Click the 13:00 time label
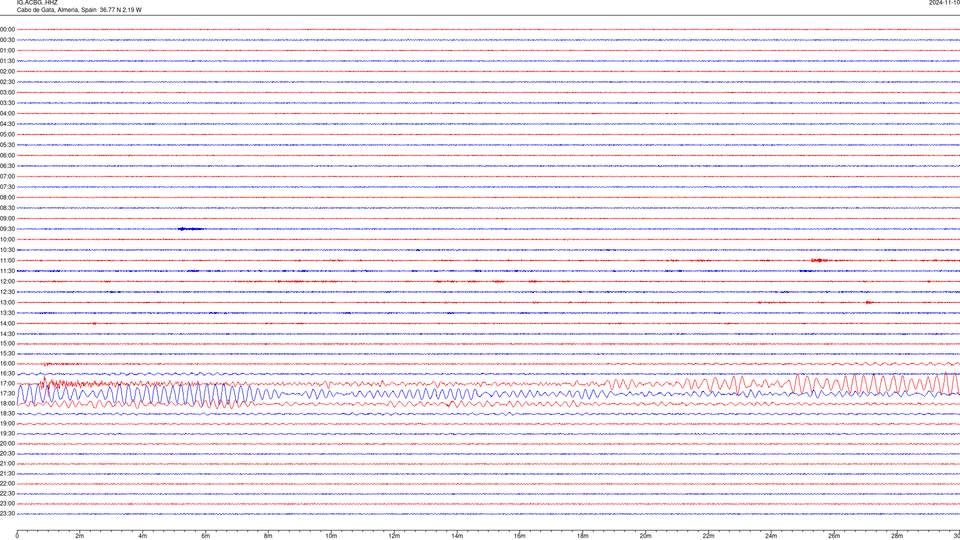 pyautogui.click(x=7, y=302)
